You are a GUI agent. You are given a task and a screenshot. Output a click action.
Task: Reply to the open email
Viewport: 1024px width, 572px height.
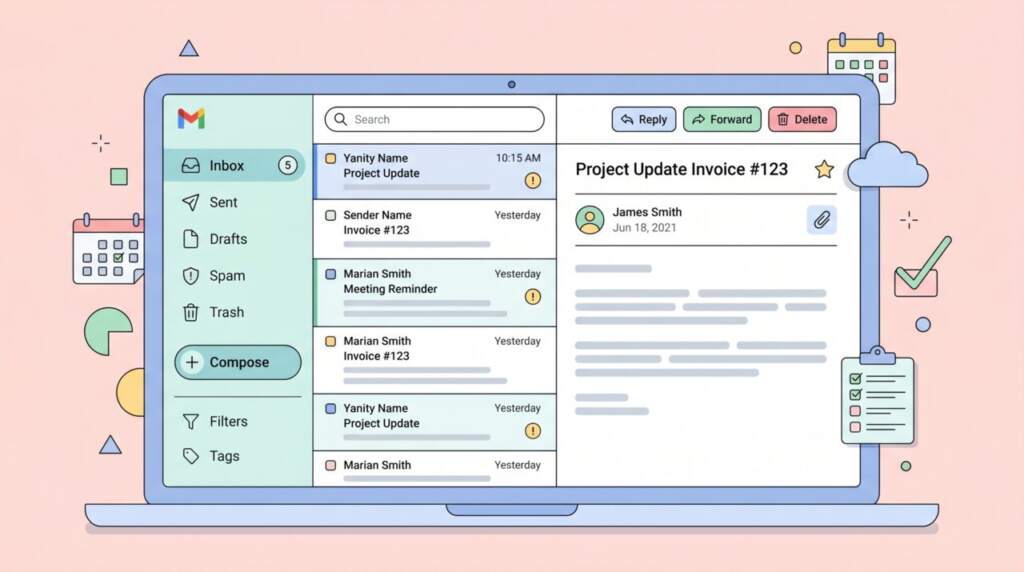click(643, 120)
